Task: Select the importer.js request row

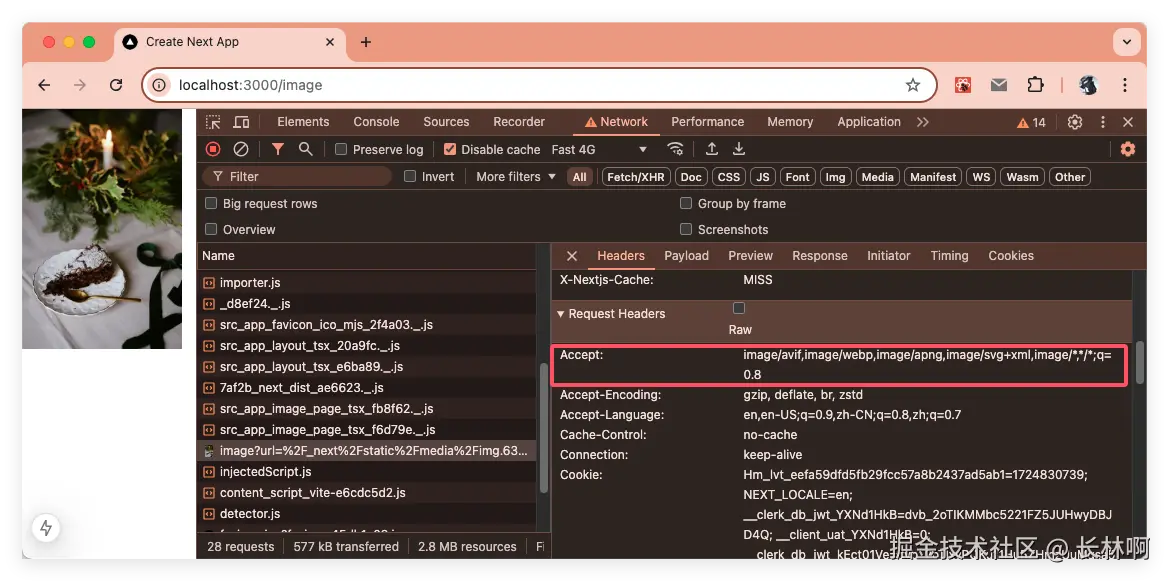Action: [367, 283]
